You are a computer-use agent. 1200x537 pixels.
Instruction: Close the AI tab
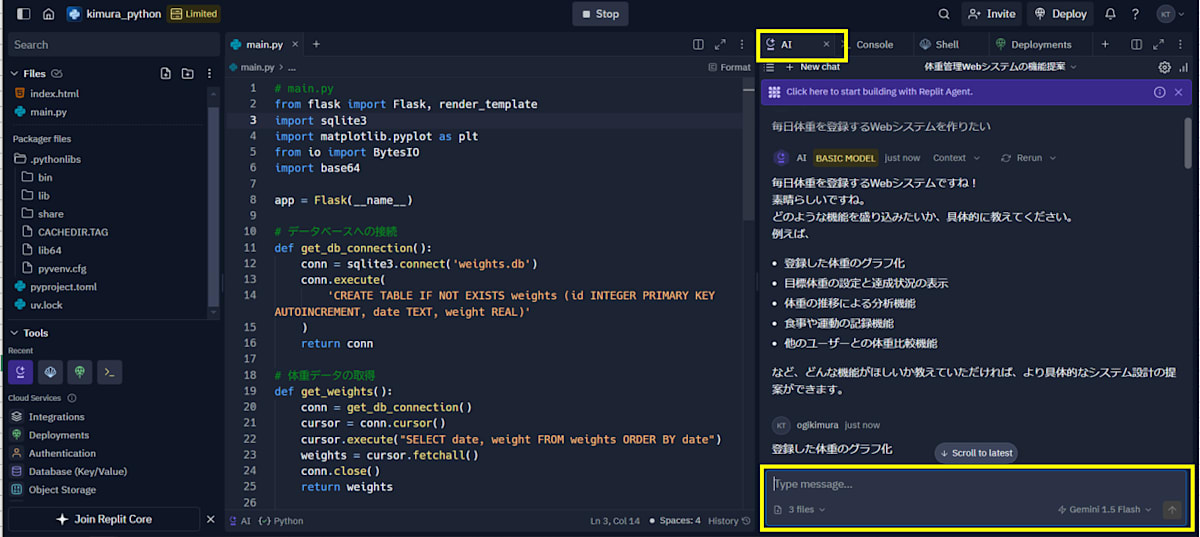pyautogui.click(x=826, y=44)
